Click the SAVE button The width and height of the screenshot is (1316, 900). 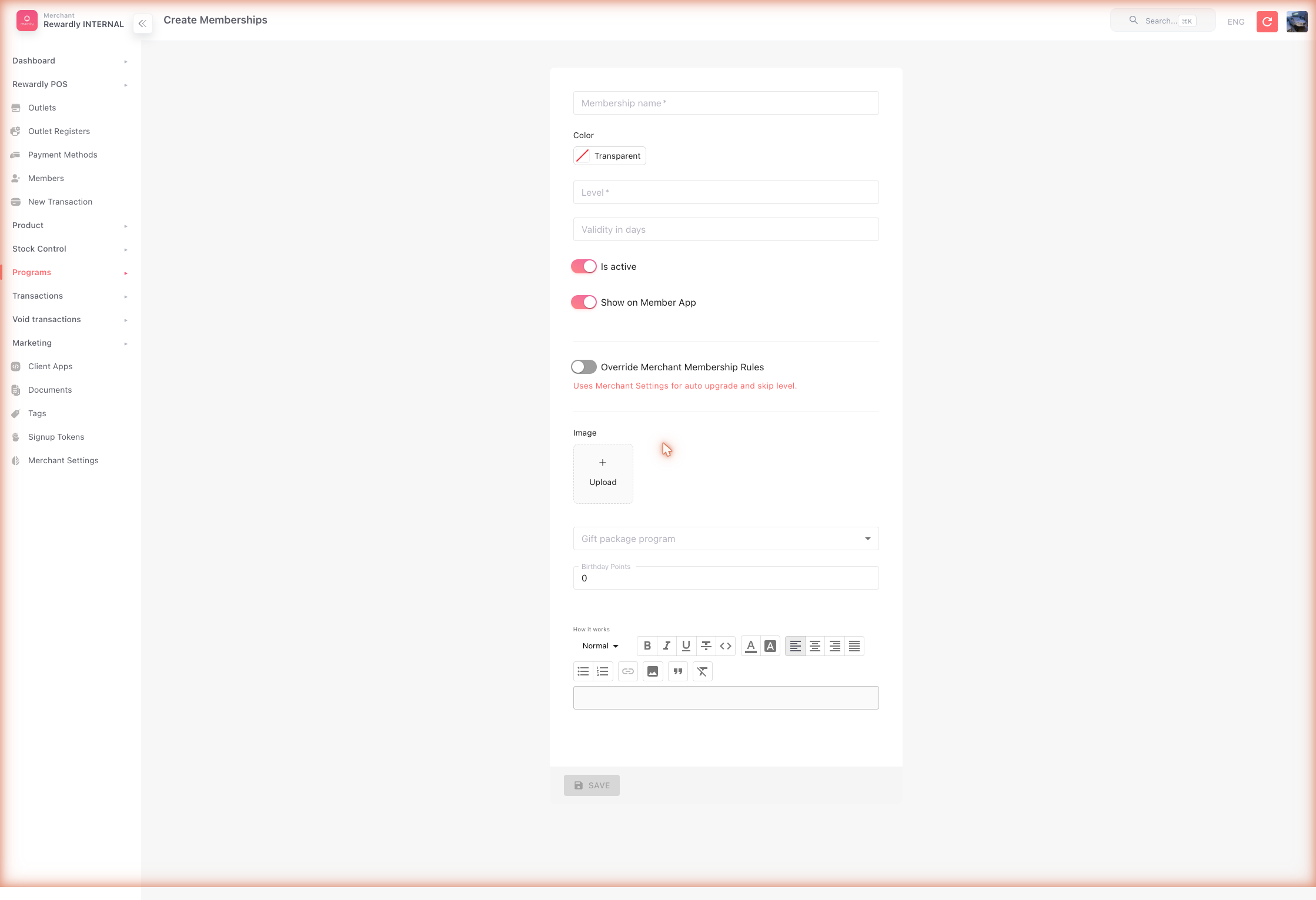tap(592, 785)
